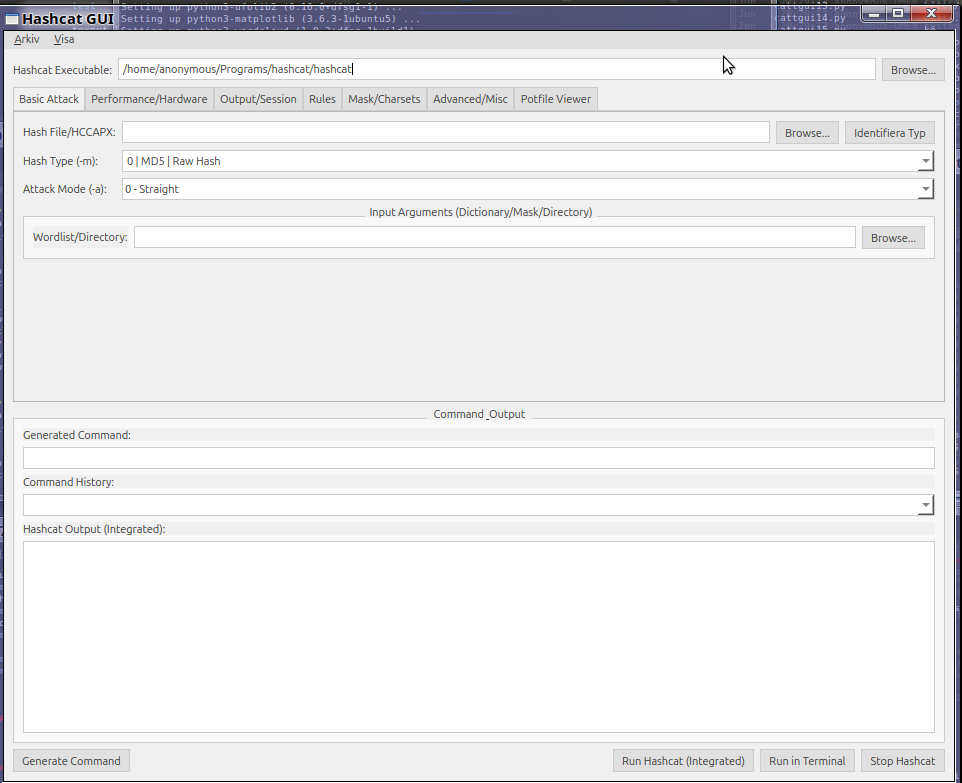Switch to the Performance/Hardware tab
The height and width of the screenshot is (783, 962).
[x=149, y=99]
